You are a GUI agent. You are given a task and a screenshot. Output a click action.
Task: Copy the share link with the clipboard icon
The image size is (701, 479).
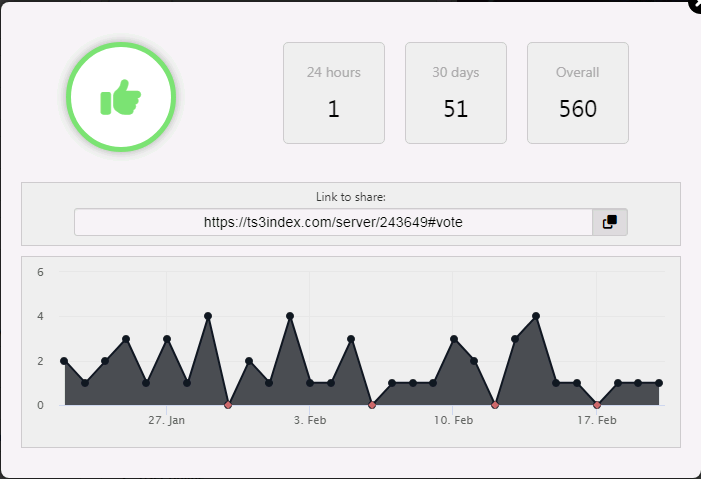pyautogui.click(x=610, y=222)
